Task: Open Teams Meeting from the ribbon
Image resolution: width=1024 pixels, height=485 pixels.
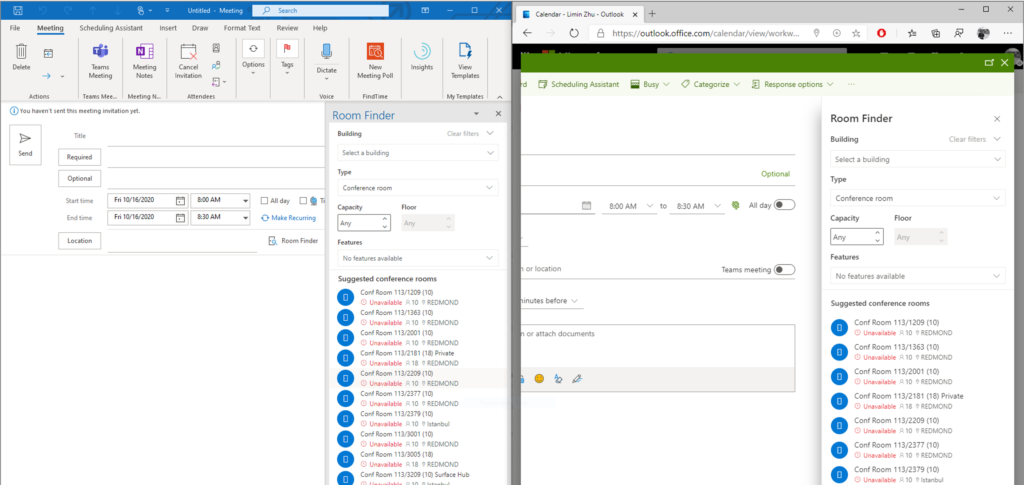Action: pos(100,61)
